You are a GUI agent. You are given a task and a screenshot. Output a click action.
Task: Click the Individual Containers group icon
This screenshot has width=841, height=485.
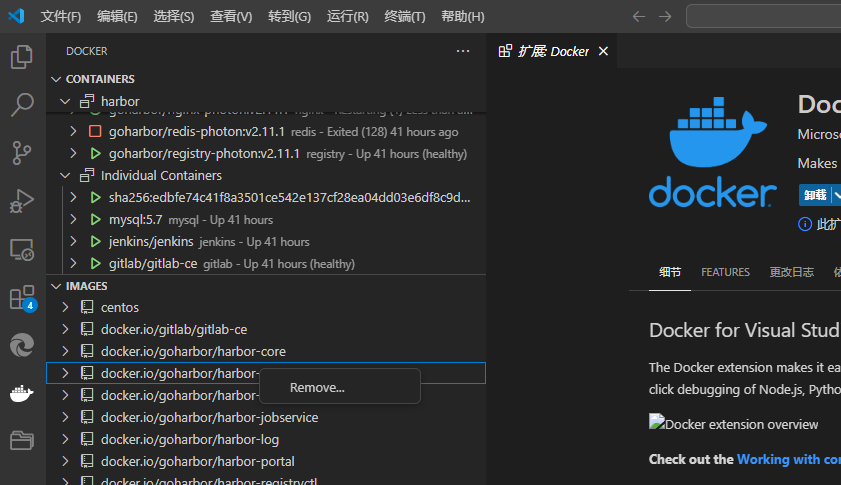tap(87, 175)
